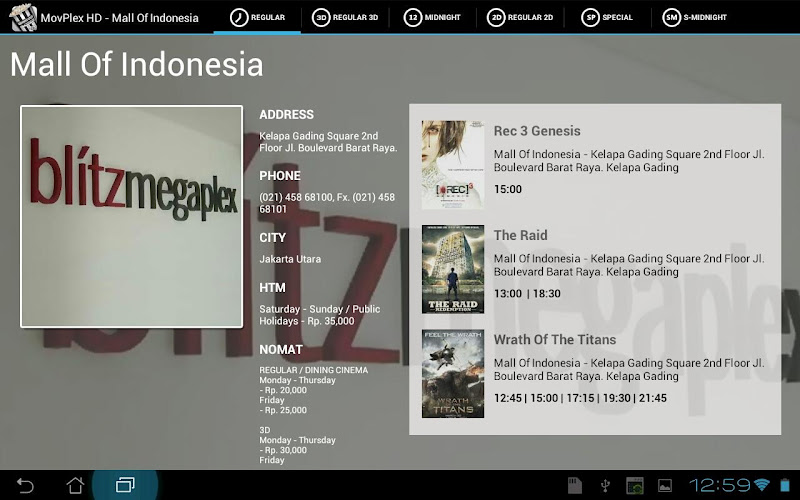Tap the screenshot notification icon
The image size is (800, 500).
(x=635, y=485)
